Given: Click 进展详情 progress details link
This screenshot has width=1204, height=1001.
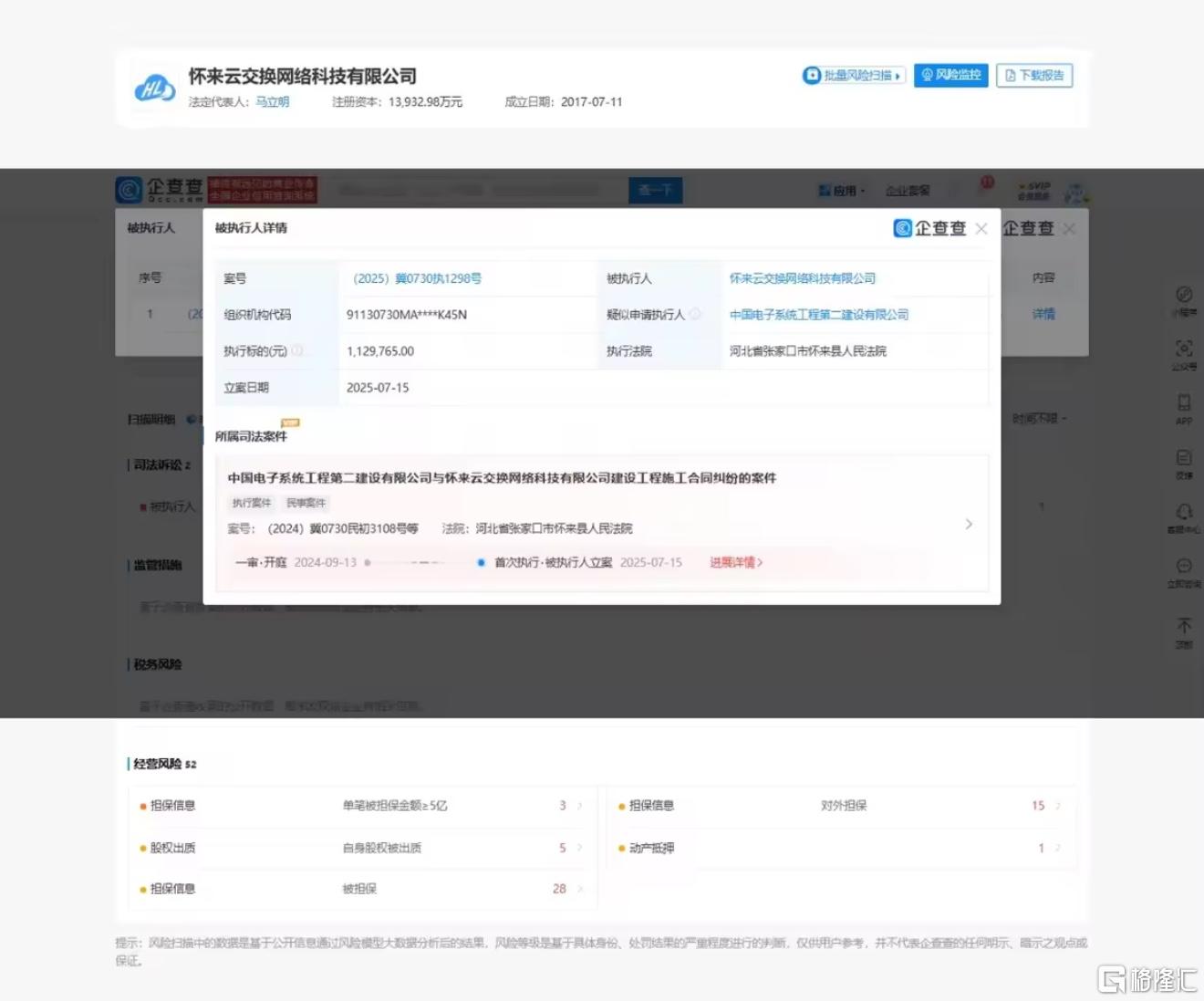Looking at the screenshot, I should click(736, 563).
